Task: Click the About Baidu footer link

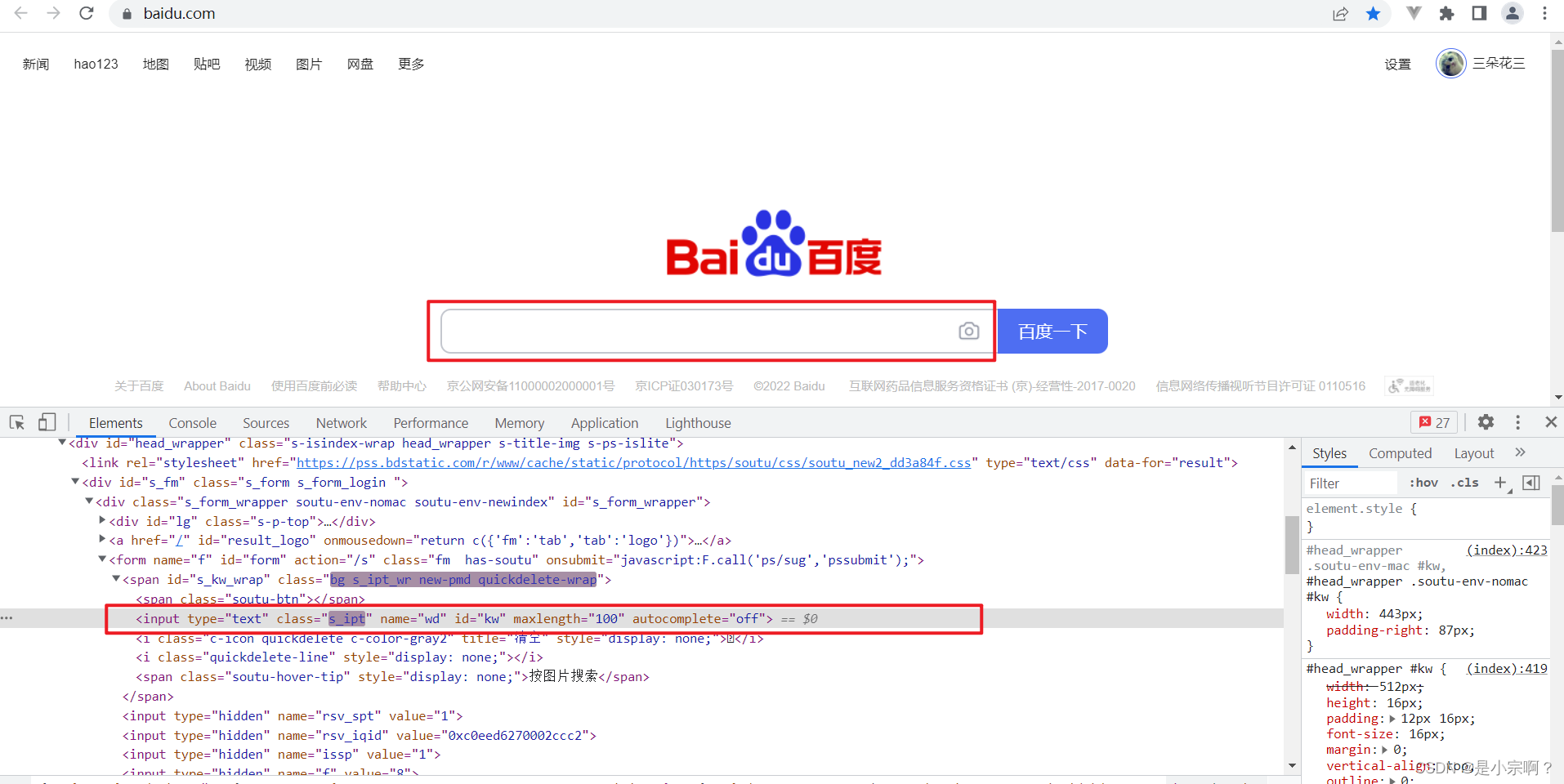Action: point(217,385)
